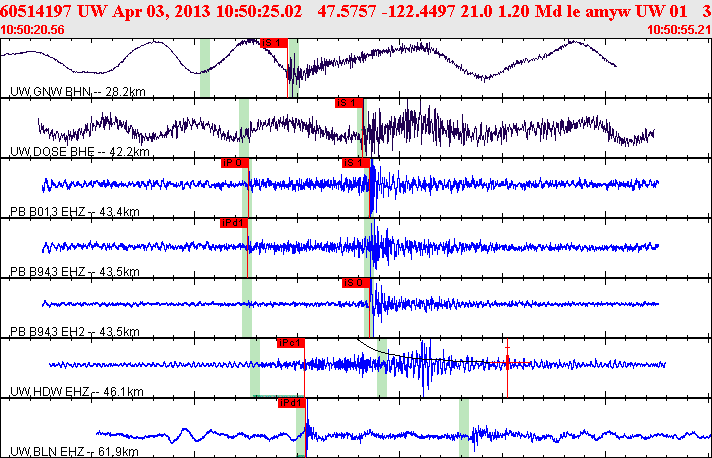Select the iS 0 pick flag on B943 EH2
This screenshot has height=458, width=712.
[356, 283]
